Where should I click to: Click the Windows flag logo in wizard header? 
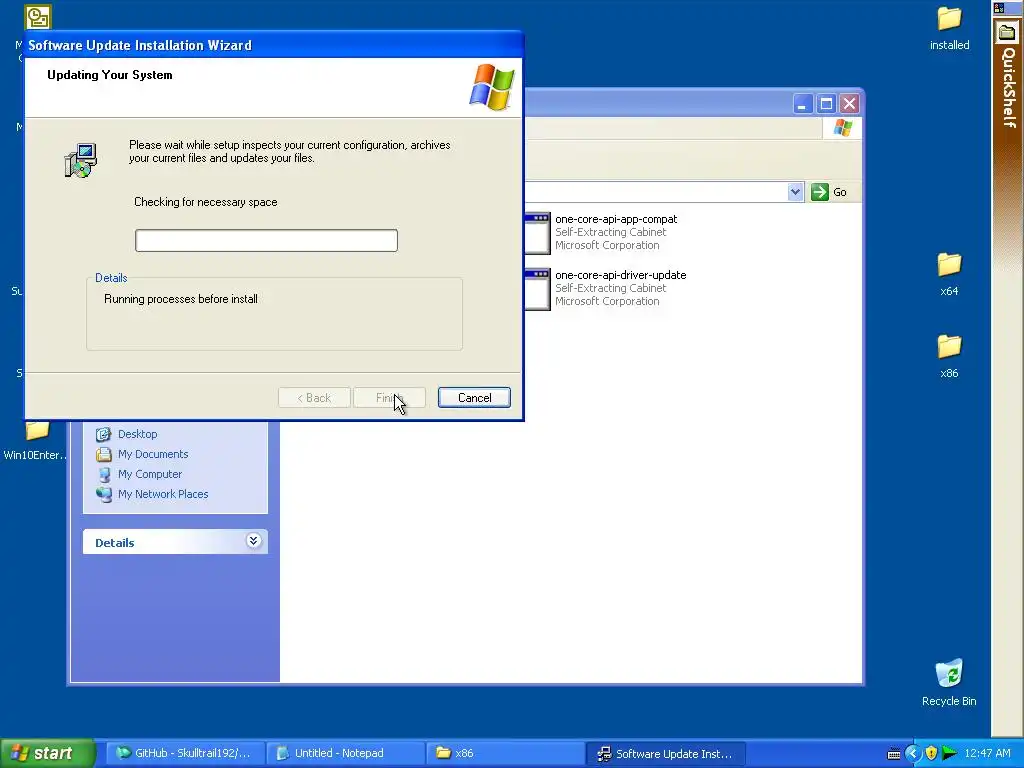(x=492, y=87)
